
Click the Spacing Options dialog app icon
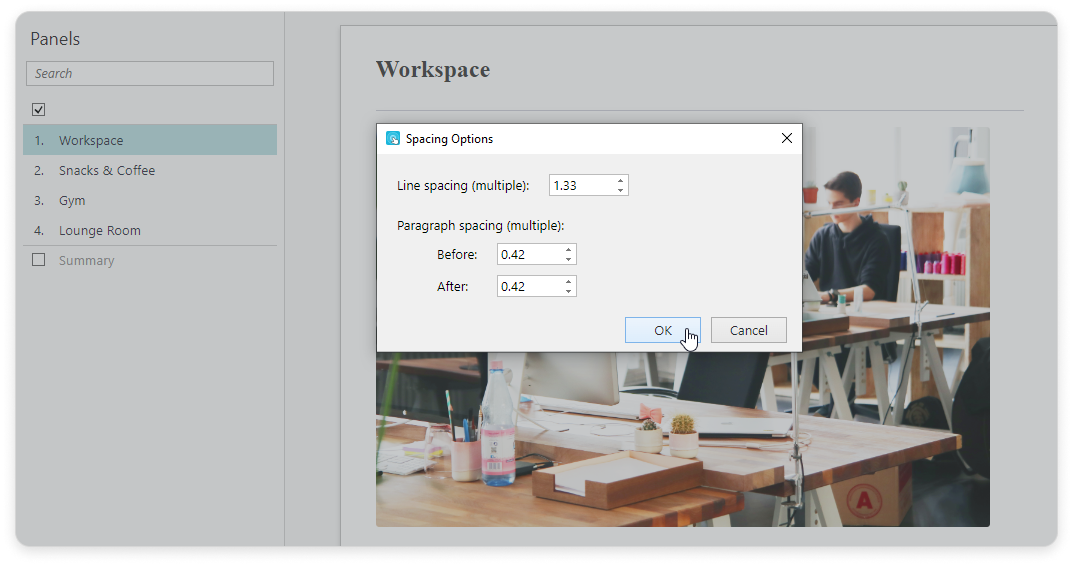click(393, 139)
